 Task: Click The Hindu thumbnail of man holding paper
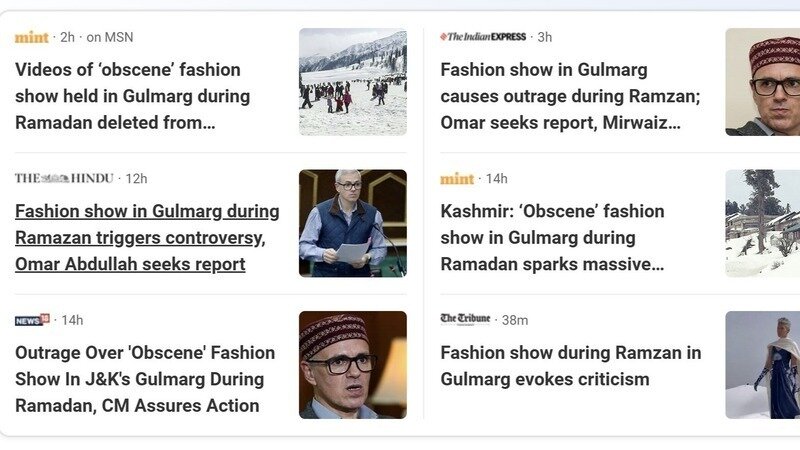click(x=353, y=223)
